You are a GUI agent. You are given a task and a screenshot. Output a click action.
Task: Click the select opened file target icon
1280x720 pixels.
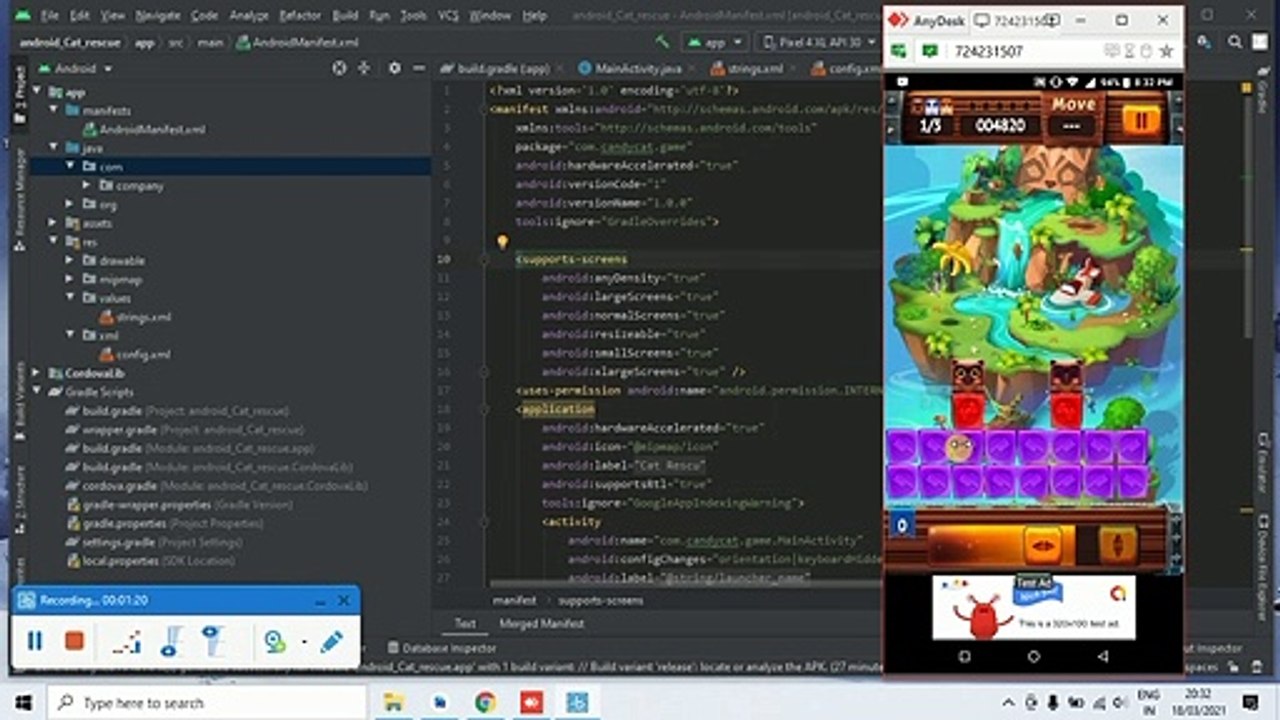339,68
